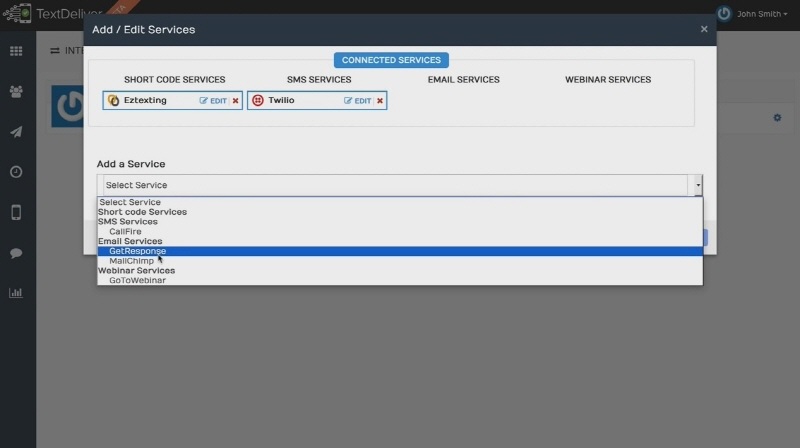Open the chat bubble messages icon
This screenshot has width=800, height=448.
tap(16, 253)
